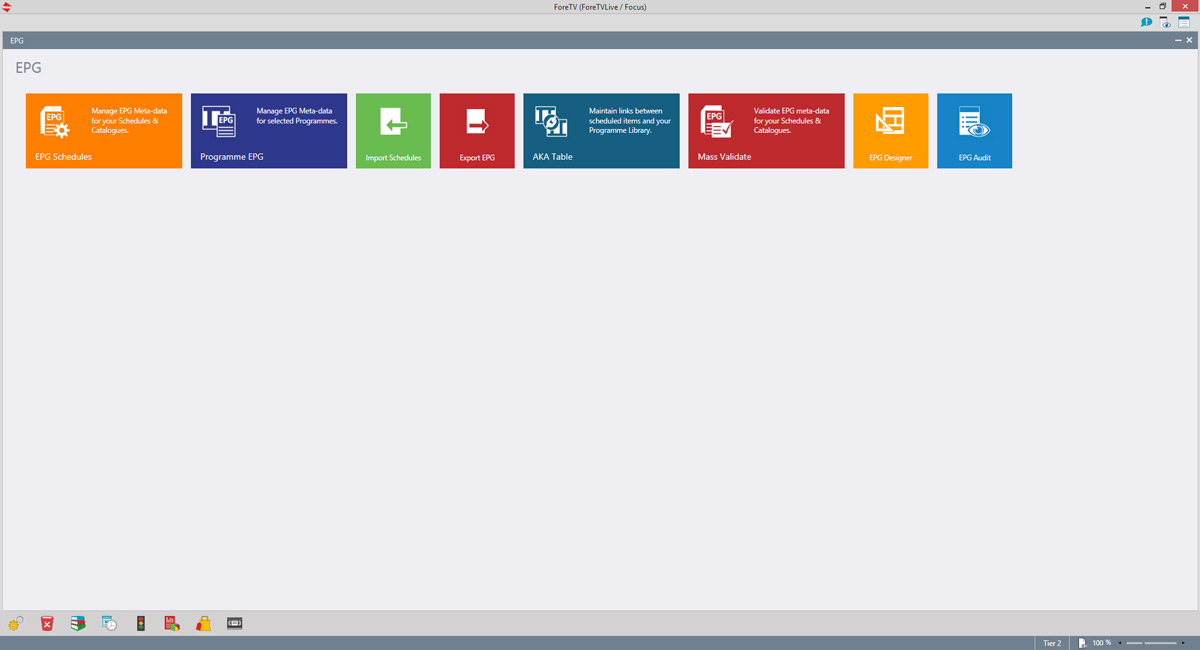Click the yellow shopping bag icon
The image size is (1200, 650).
pos(204,623)
